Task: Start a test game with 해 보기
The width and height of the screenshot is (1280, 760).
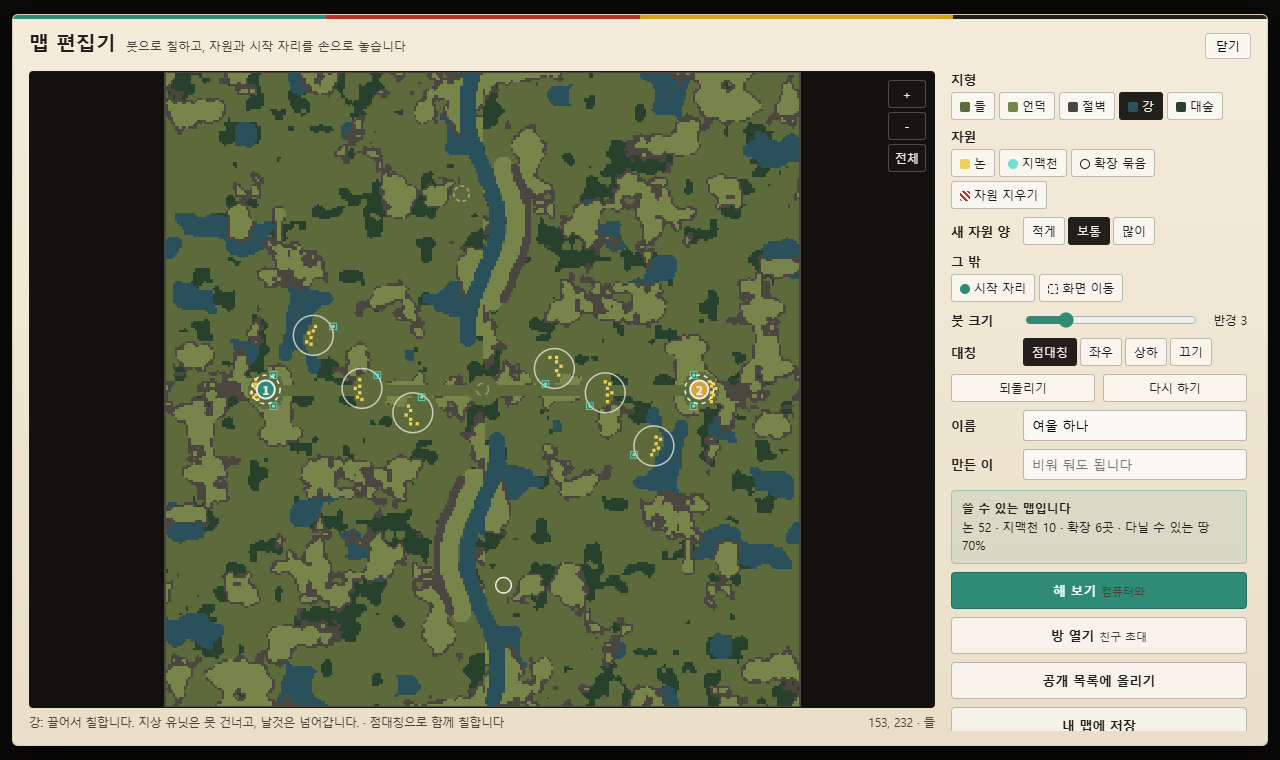Action: pyautogui.click(x=1098, y=590)
